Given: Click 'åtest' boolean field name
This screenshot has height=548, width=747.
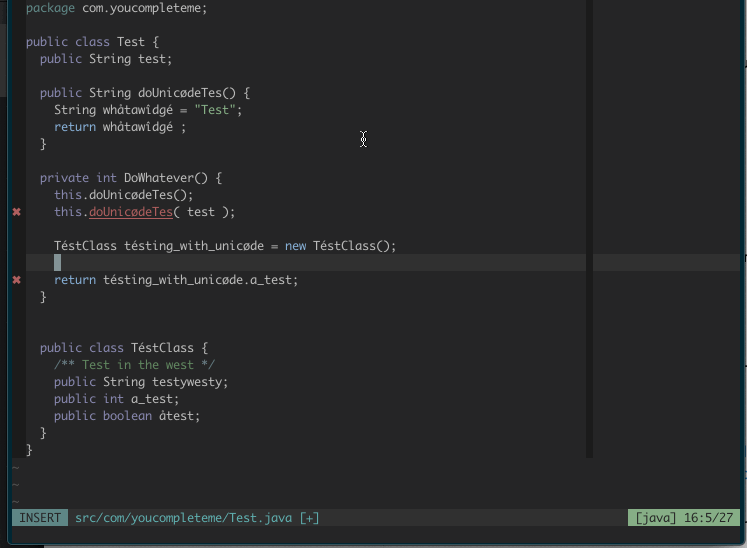Looking at the screenshot, I should pyautogui.click(x=176, y=416).
